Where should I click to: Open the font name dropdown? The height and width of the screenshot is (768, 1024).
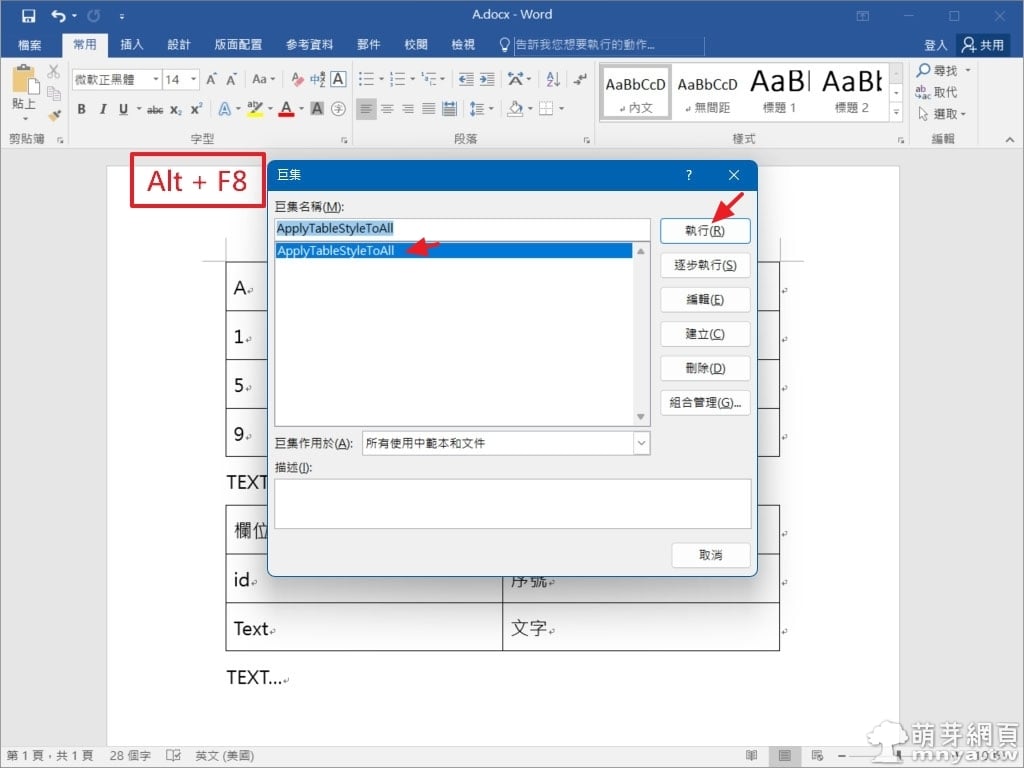pos(156,80)
